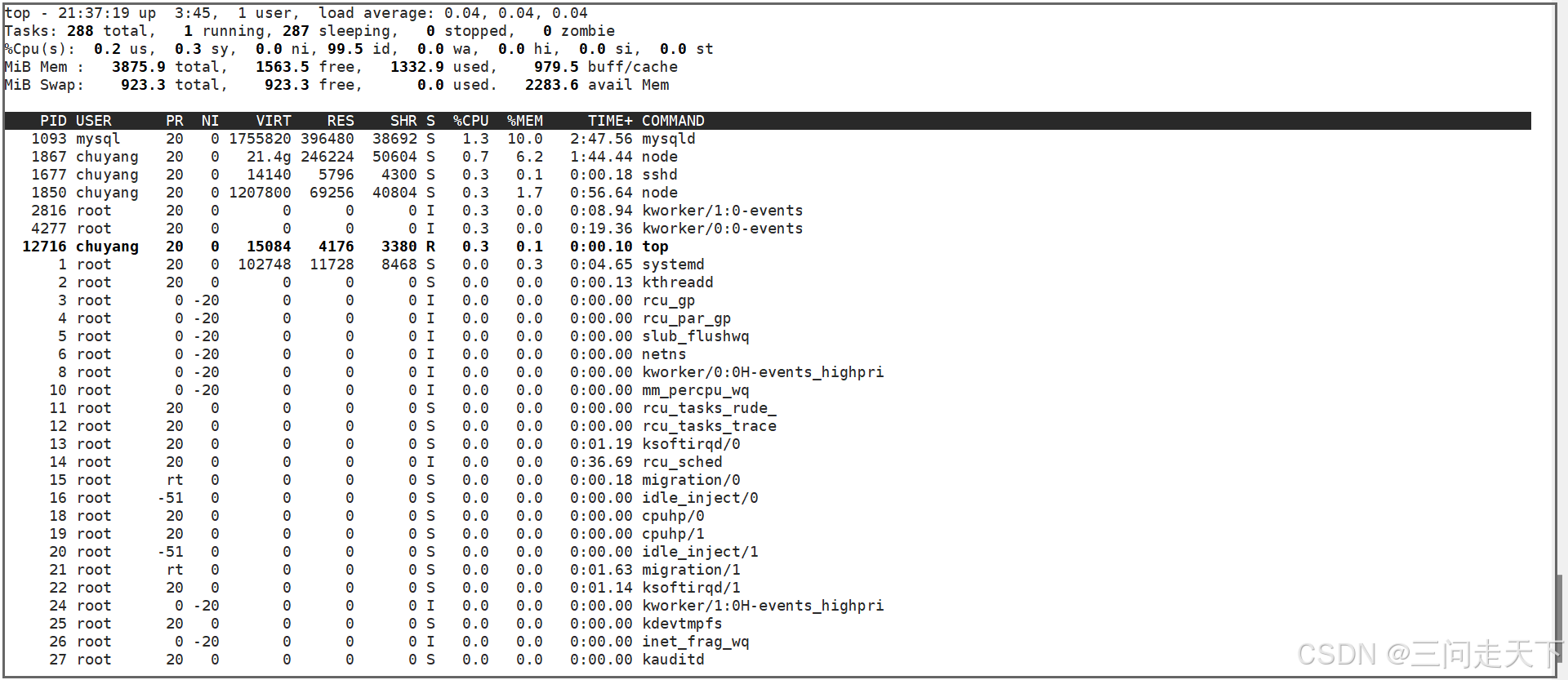Screen dimensions: 1568x680
Task: Click the inet_frag_wq command name
Action: [x=696, y=642]
